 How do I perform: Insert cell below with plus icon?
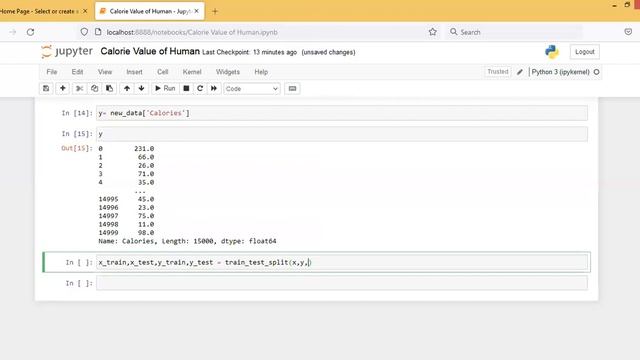pyautogui.click(x=62, y=89)
